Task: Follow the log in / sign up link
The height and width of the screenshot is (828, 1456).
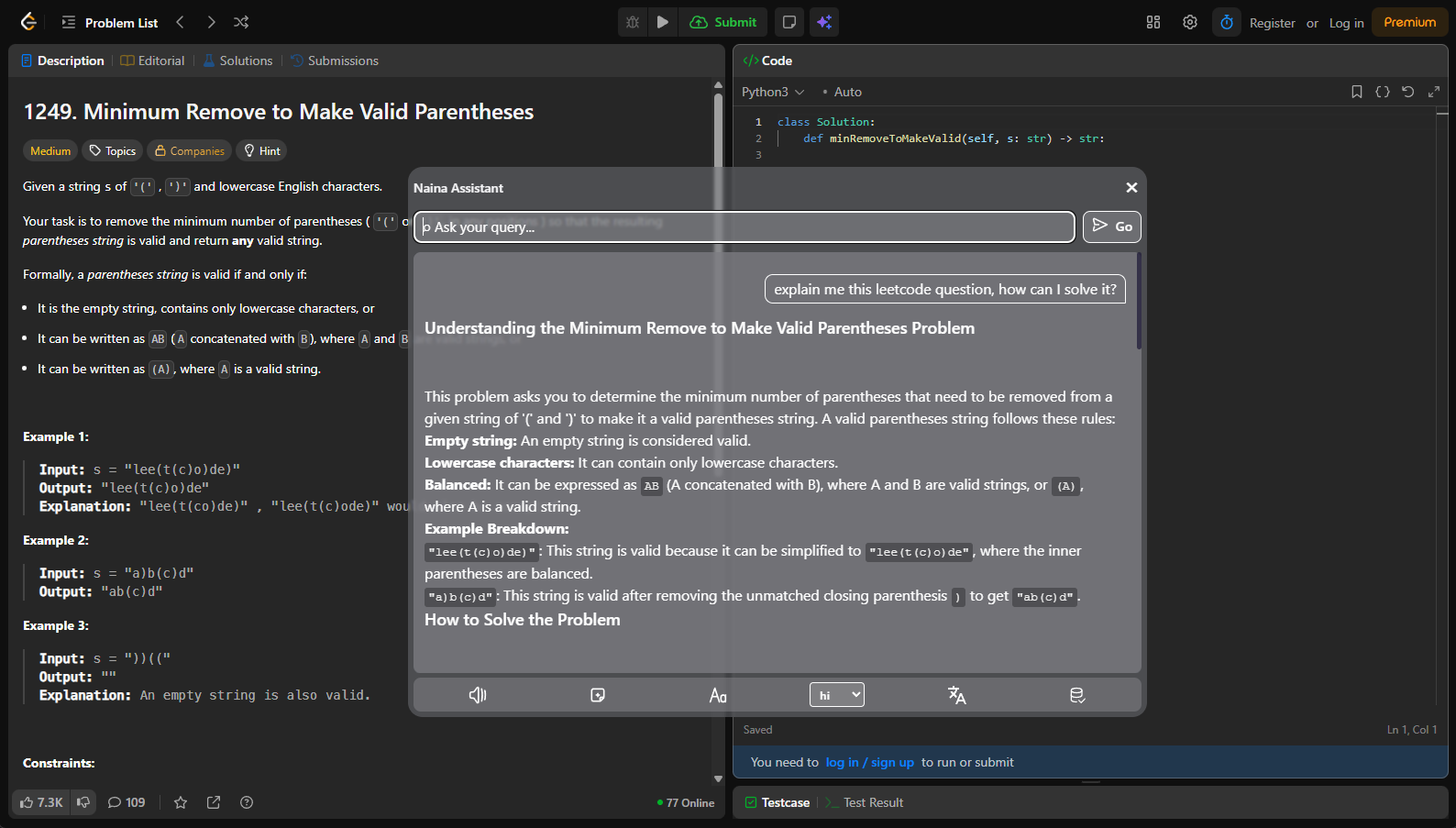Action: [x=869, y=762]
